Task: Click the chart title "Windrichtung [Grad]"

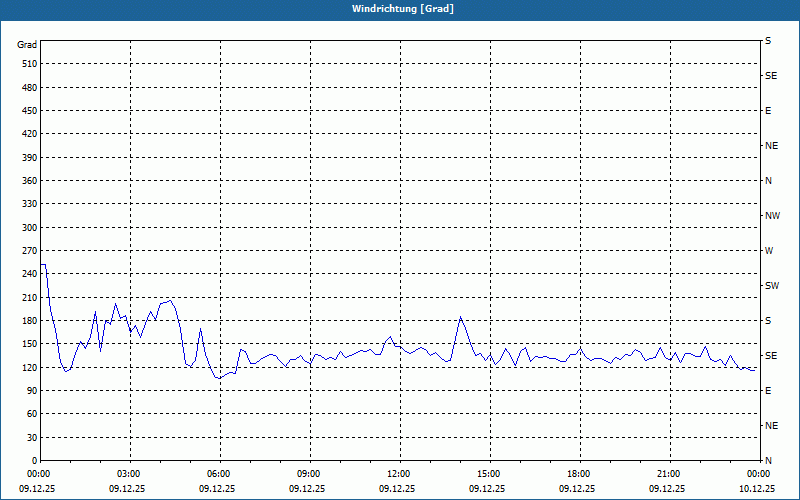Action: click(403, 9)
